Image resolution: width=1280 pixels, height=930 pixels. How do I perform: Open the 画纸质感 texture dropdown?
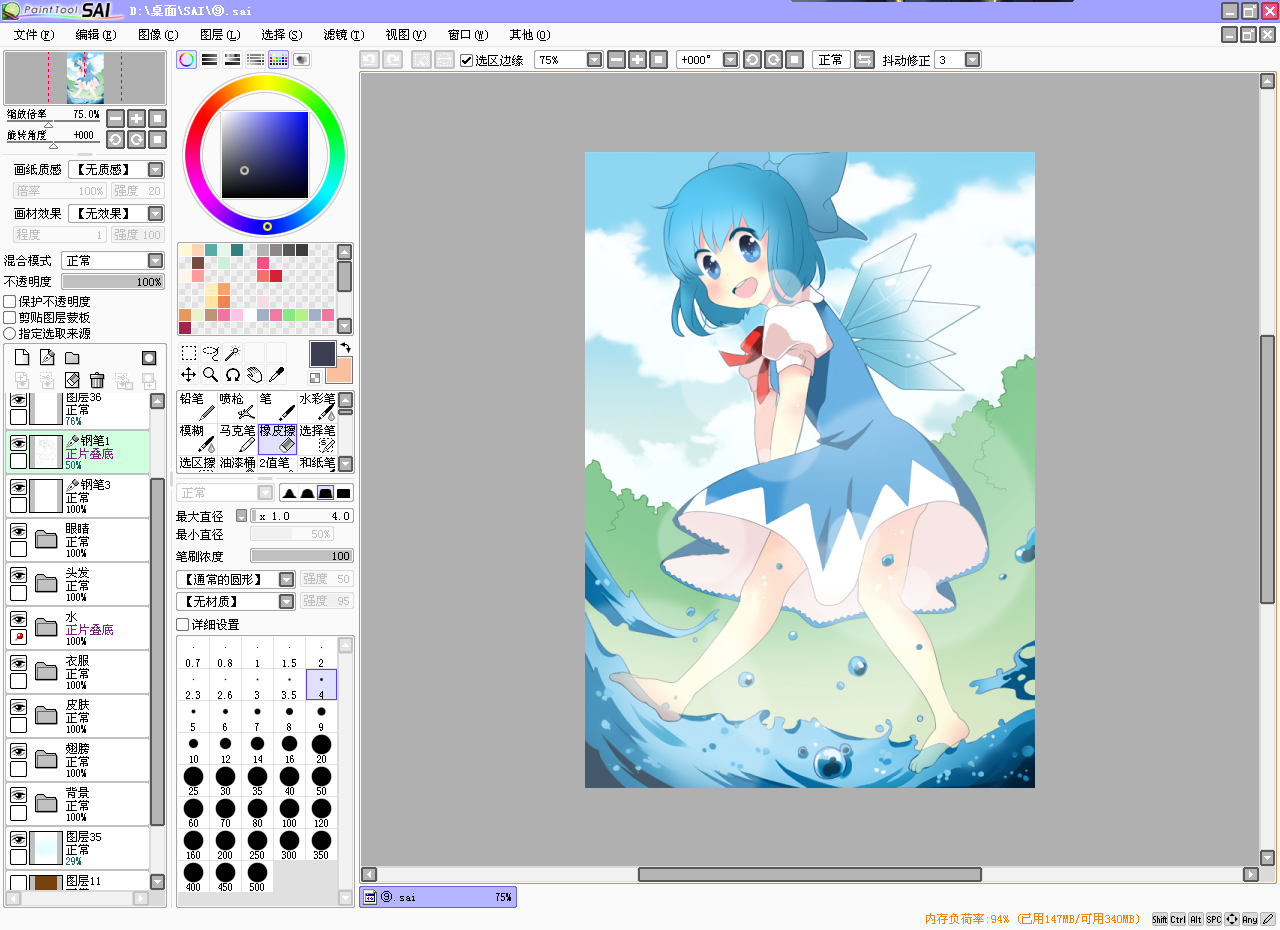pyautogui.click(x=155, y=169)
